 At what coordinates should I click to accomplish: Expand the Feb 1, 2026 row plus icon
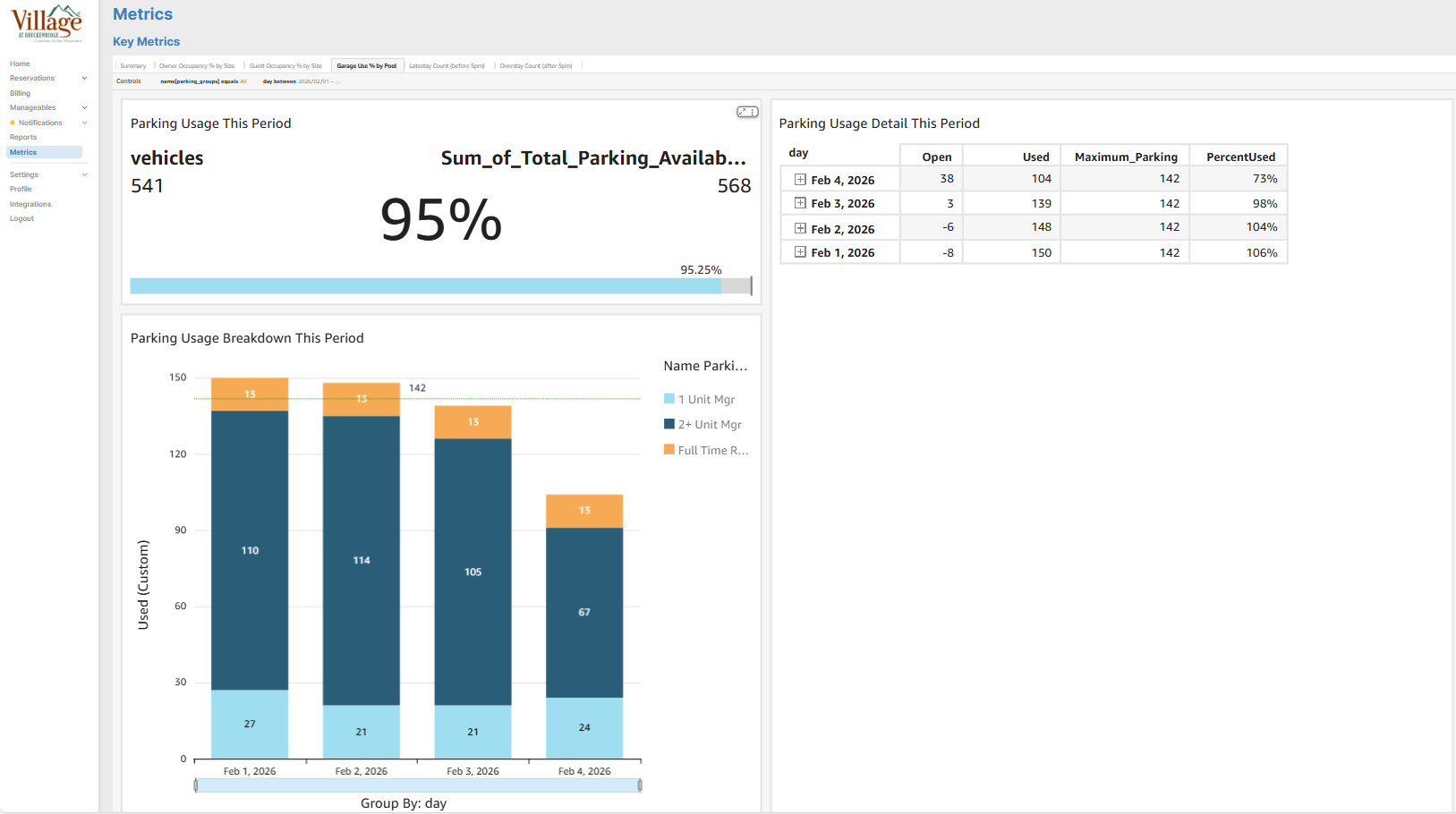point(800,252)
